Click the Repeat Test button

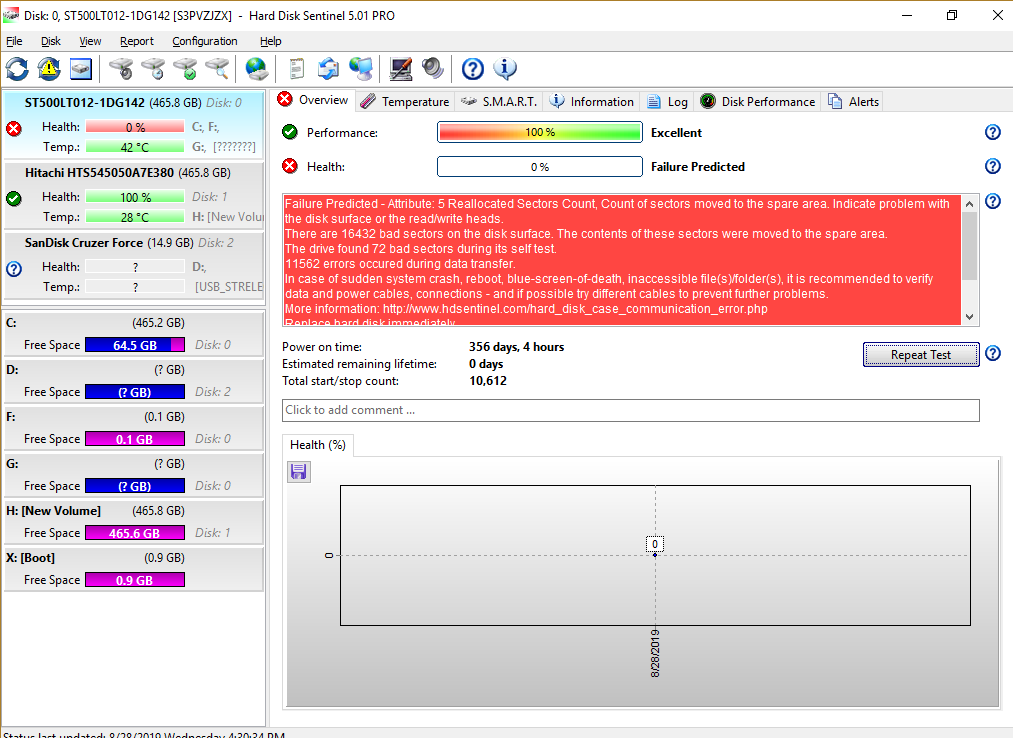tap(921, 355)
